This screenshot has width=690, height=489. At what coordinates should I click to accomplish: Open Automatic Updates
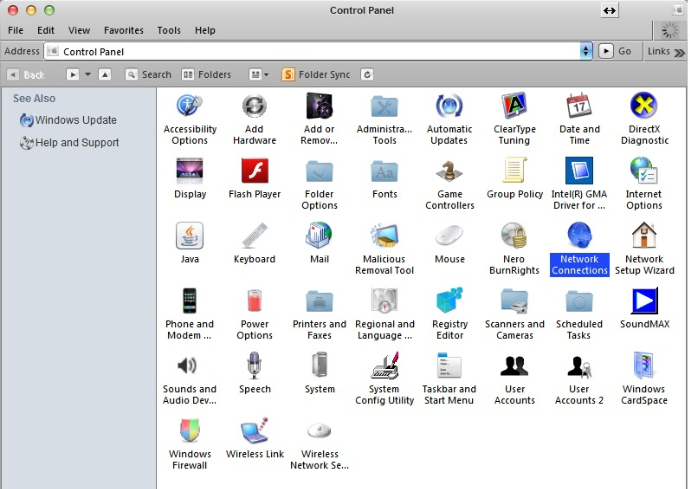pos(449,119)
